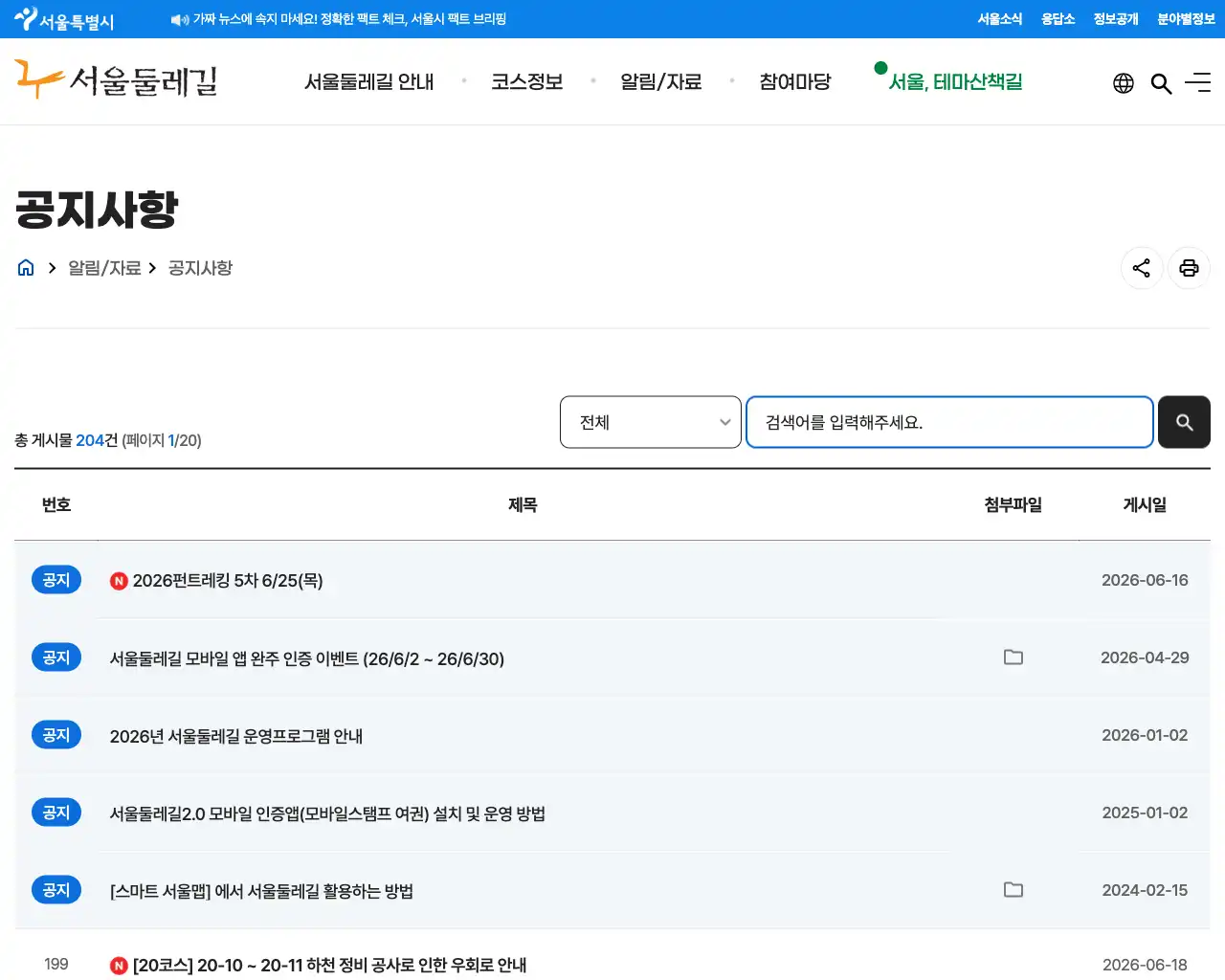Click the 제목 column header

[523, 504]
